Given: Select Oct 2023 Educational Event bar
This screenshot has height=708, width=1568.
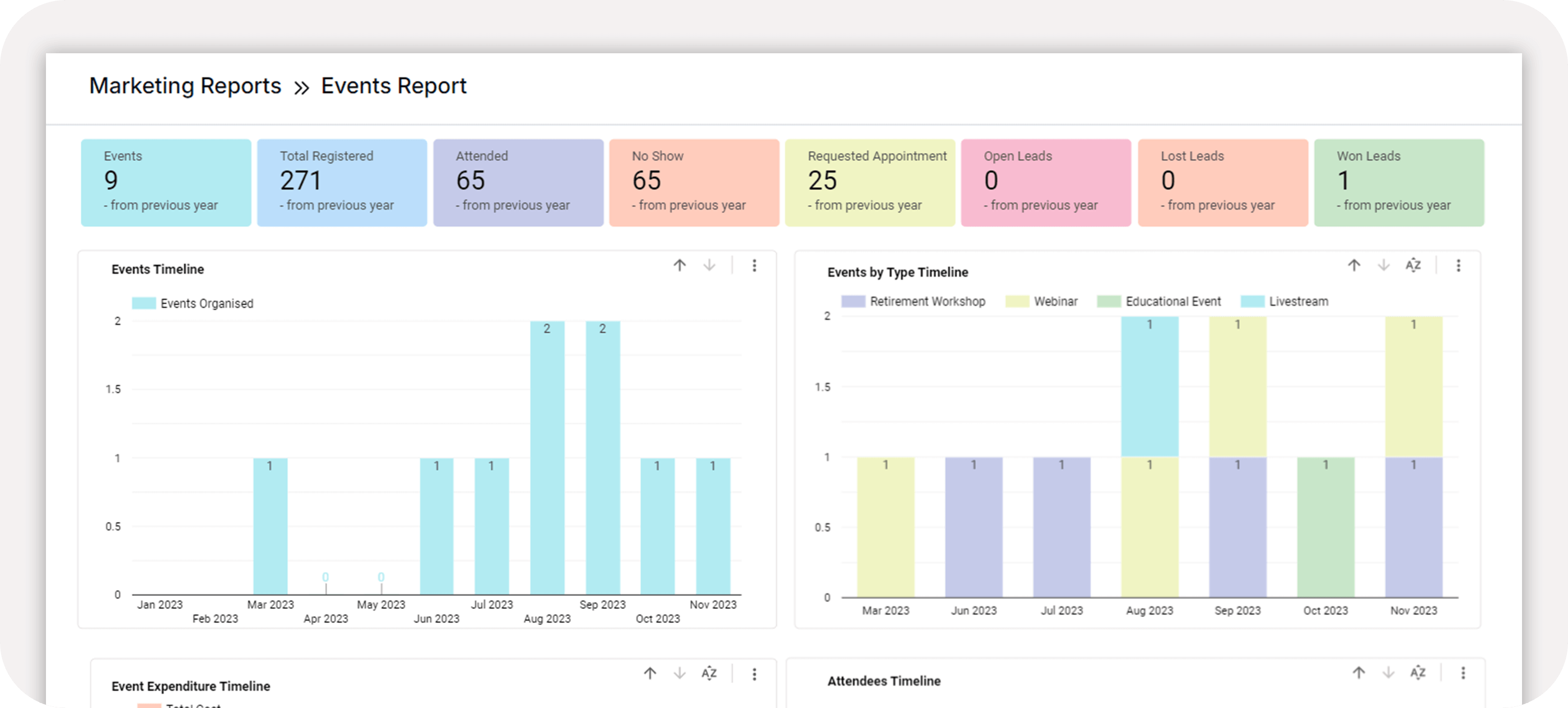Looking at the screenshot, I should tap(1326, 527).
